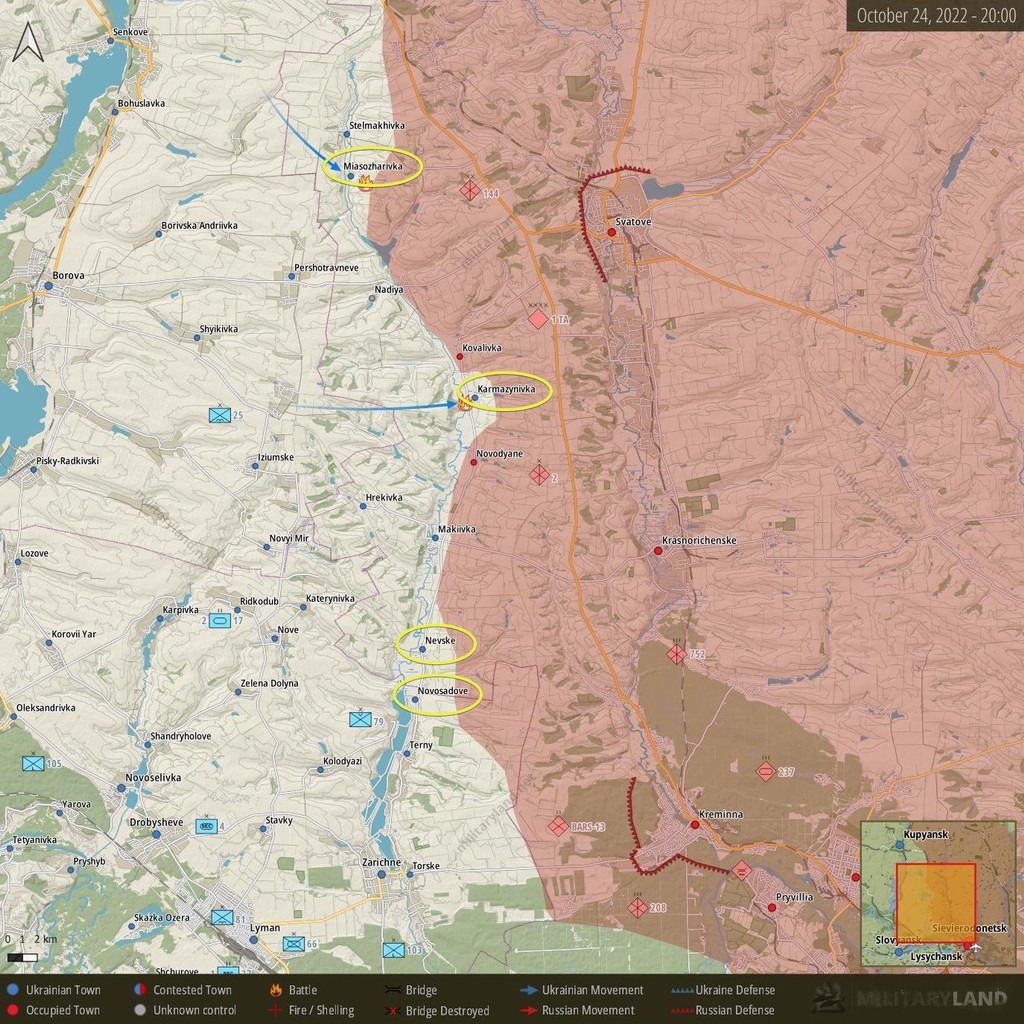Image resolution: width=1024 pixels, height=1024 pixels.
Task: Select the Borova town marker
Action: 48,286
